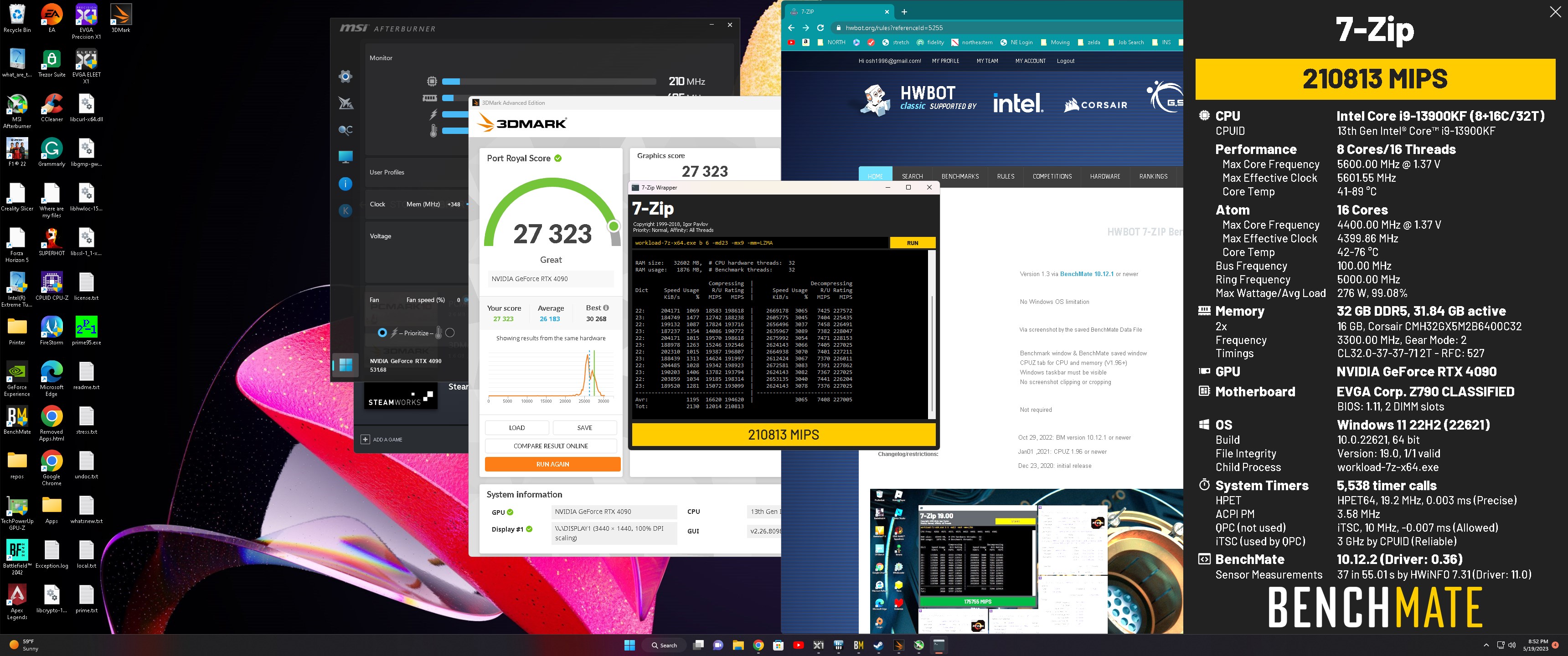Image resolution: width=1568 pixels, height=656 pixels.
Task: Open the RULES tab on HWBOT
Action: point(1006,176)
